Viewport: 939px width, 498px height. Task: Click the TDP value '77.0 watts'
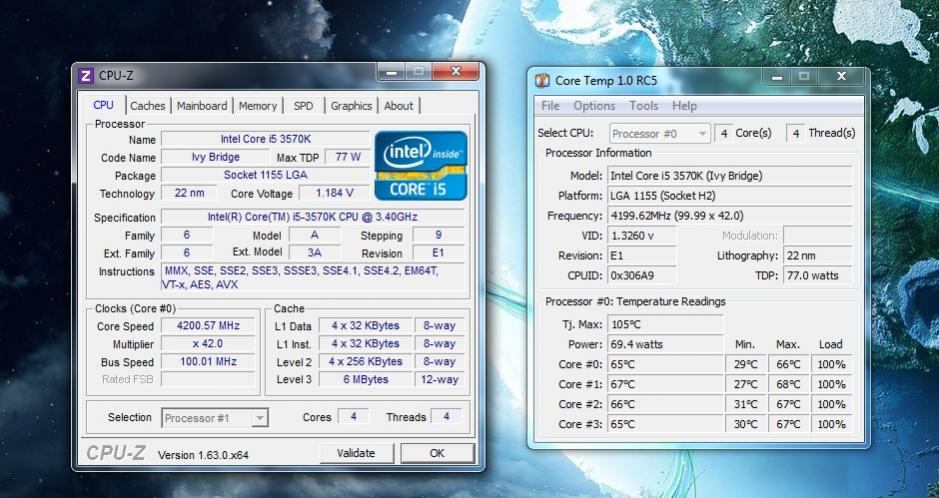click(x=817, y=275)
